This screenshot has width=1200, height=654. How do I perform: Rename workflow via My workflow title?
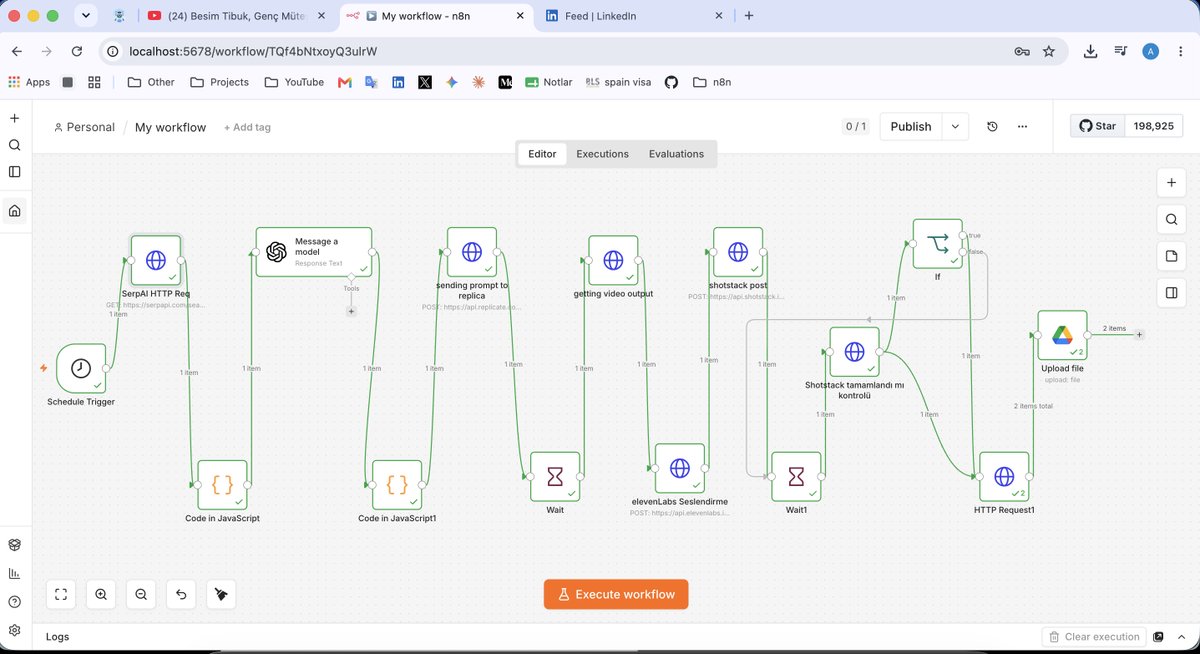pyautogui.click(x=170, y=127)
